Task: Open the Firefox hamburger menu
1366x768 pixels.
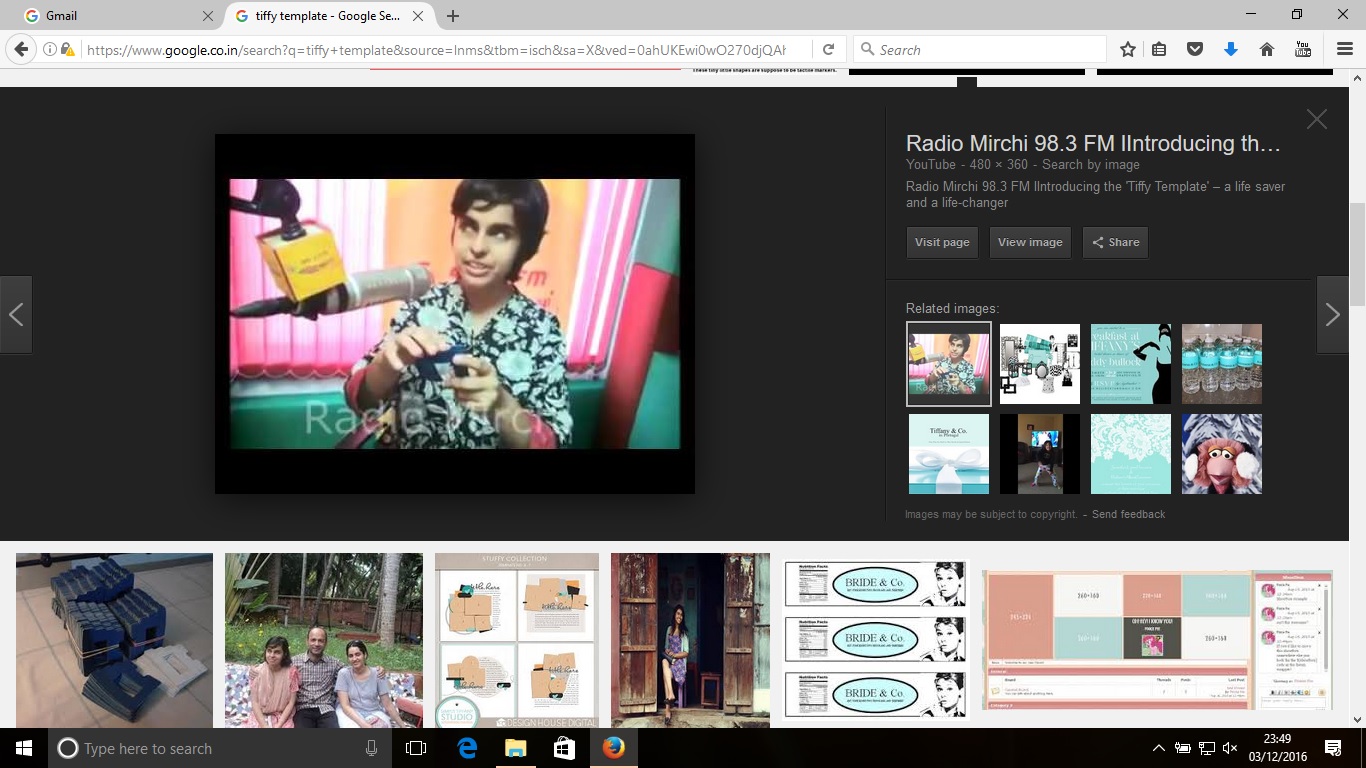Action: (1345, 50)
